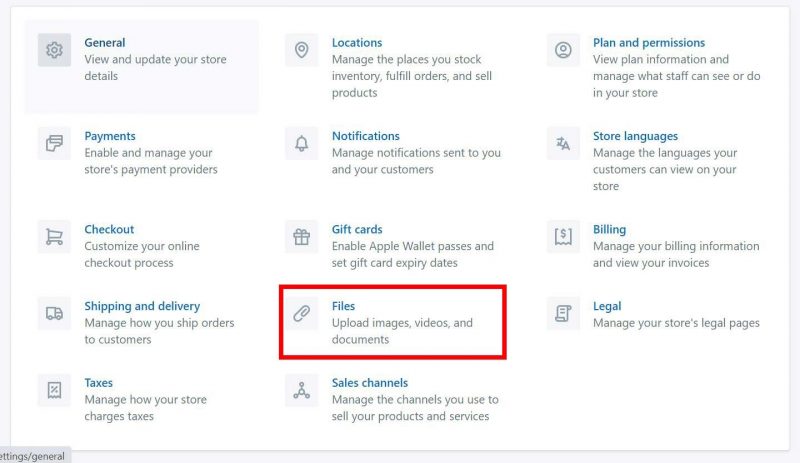This screenshot has height=463, width=800.
Task: Go to the Taxes title link
Action: pyautogui.click(x=98, y=383)
